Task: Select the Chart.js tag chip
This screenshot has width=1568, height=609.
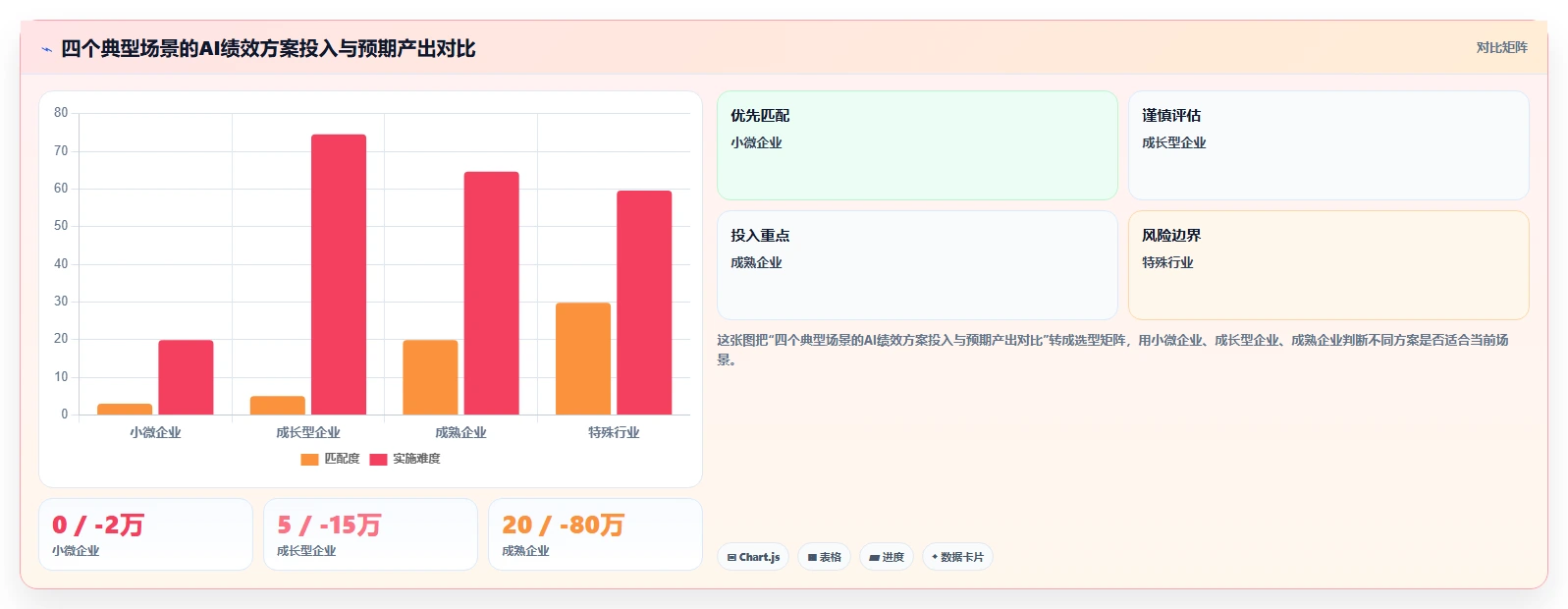Action: [x=753, y=557]
